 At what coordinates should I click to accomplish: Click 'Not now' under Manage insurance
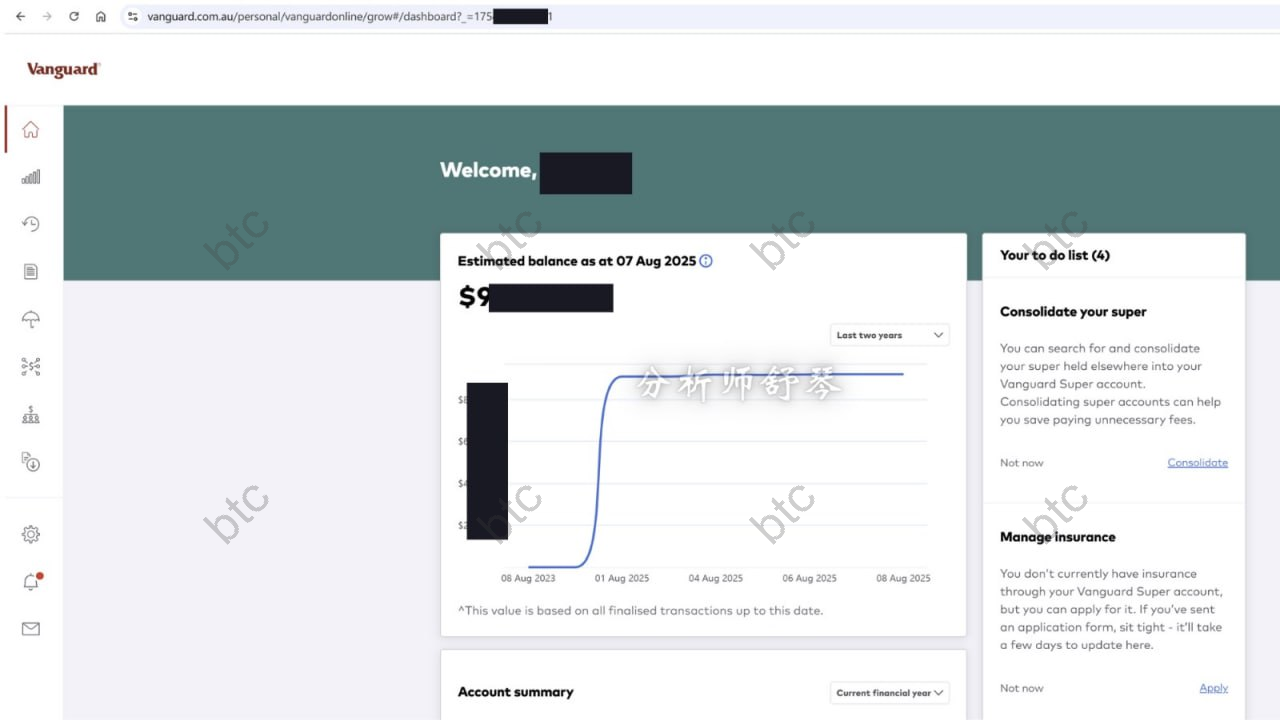click(1021, 688)
